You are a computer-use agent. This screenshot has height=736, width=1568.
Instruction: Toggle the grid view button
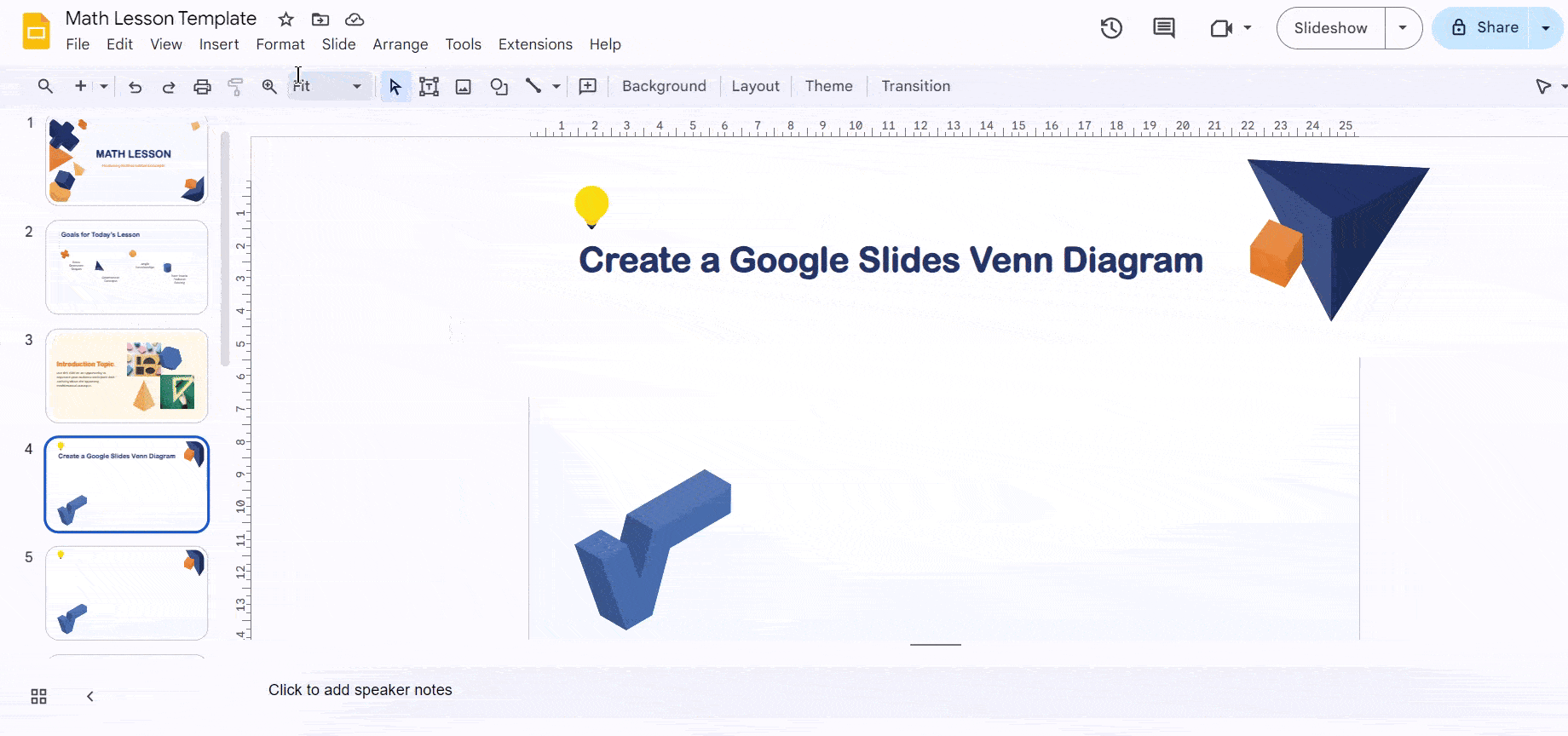pyautogui.click(x=39, y=697)
